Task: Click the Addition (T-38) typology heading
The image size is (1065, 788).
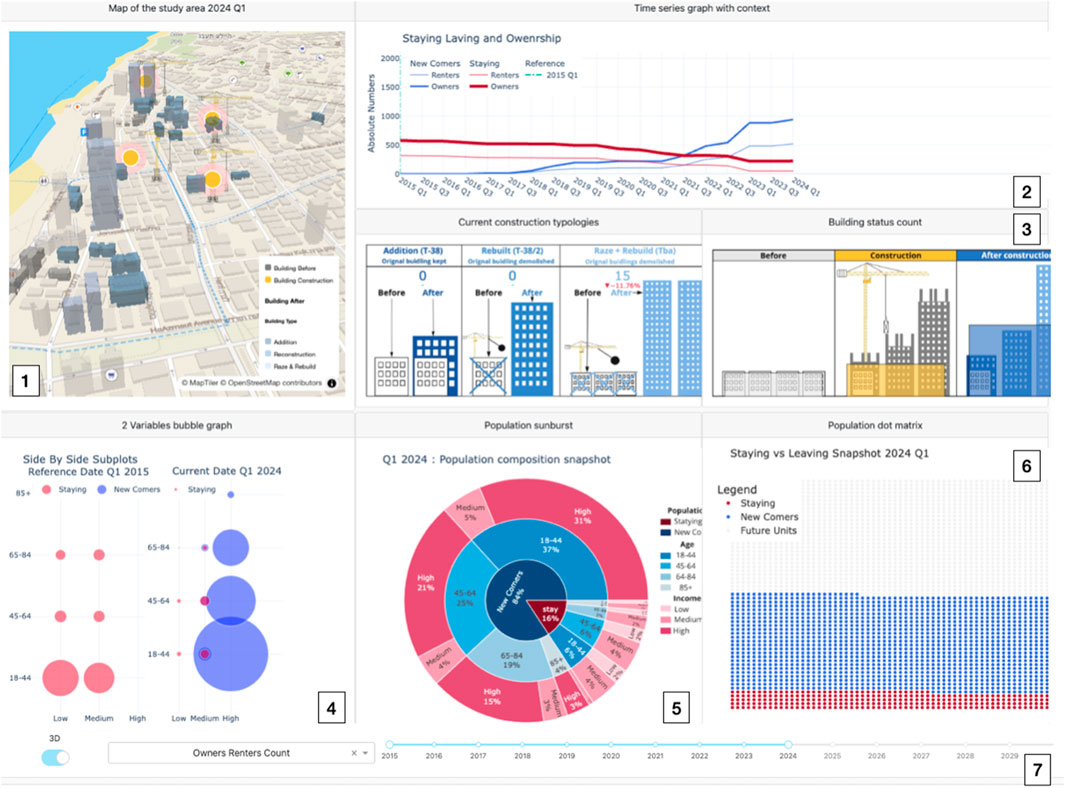Action: click(x=413, y=251)
